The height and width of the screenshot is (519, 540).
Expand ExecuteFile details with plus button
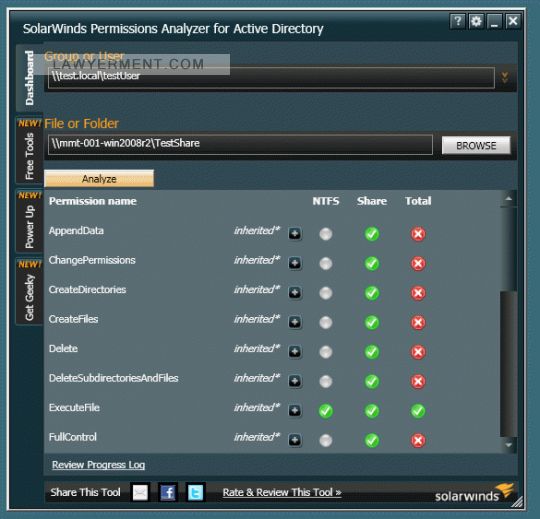point(295,411)
